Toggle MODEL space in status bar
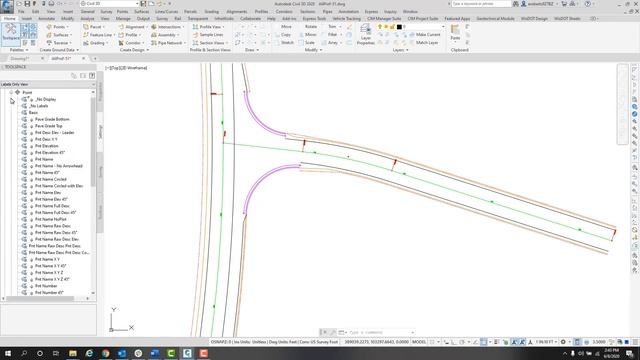 pos(419,342)
